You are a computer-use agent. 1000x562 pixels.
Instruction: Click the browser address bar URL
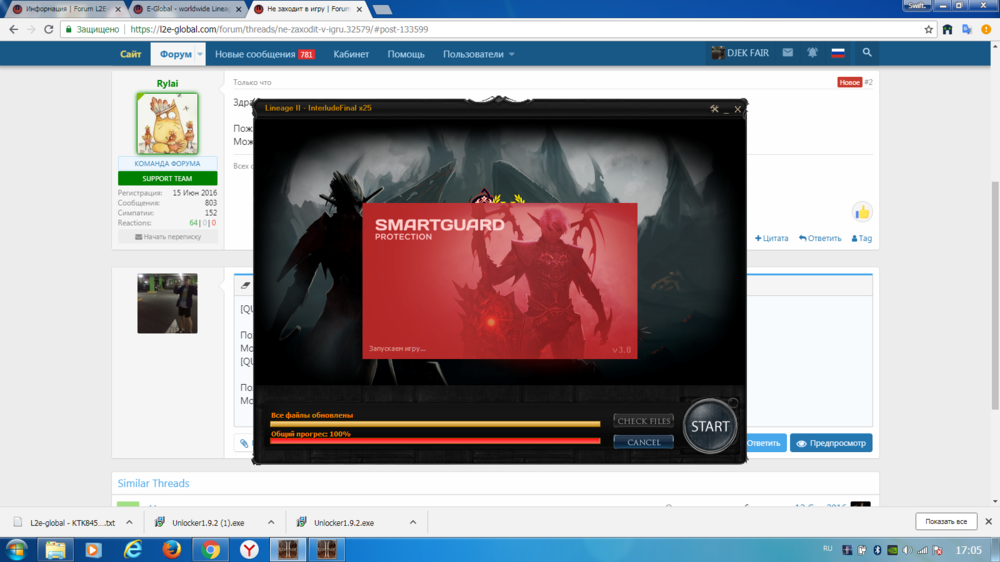279,29
